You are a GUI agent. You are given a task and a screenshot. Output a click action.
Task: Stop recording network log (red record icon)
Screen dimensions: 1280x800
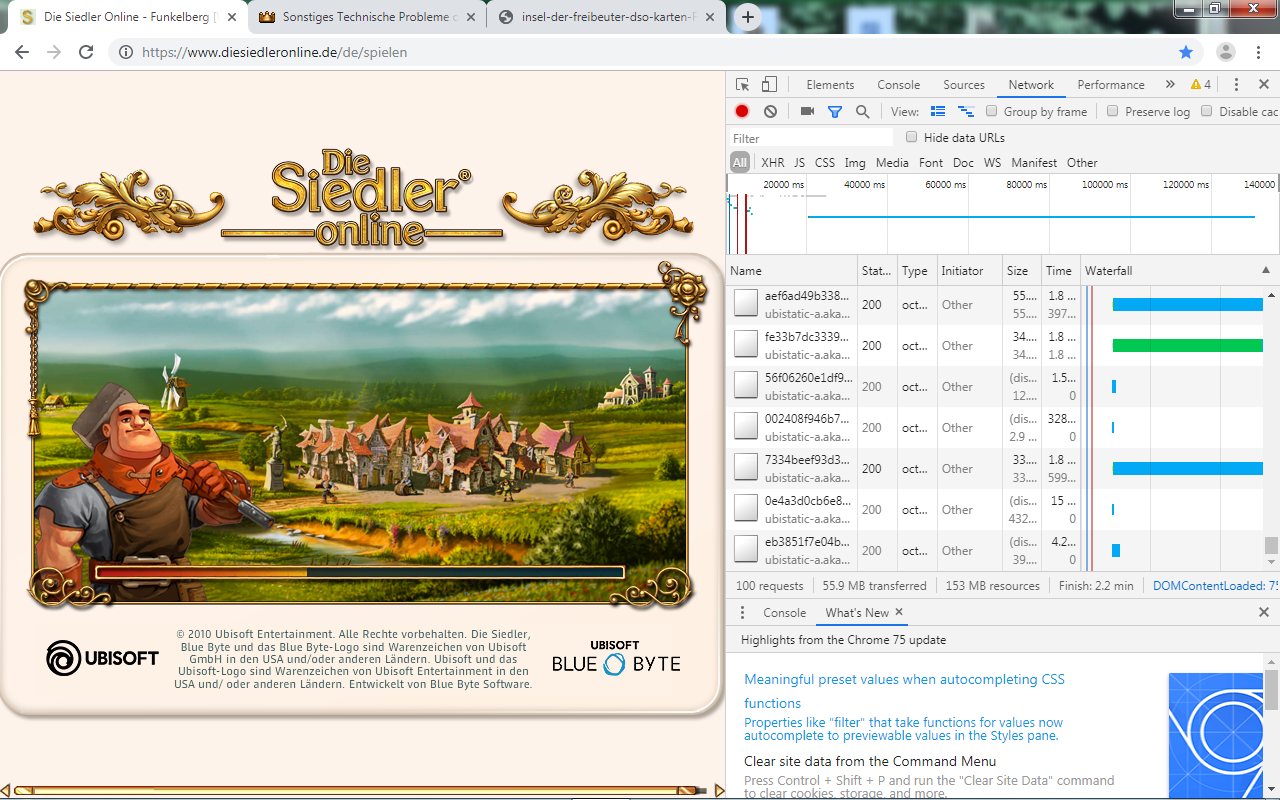coord(741,111)
